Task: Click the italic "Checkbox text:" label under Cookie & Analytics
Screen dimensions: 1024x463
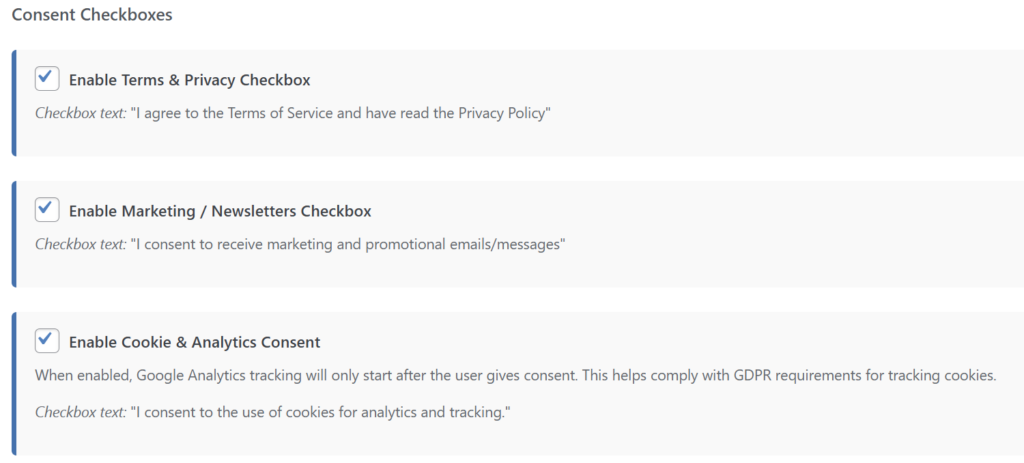Action: [80, 413]
